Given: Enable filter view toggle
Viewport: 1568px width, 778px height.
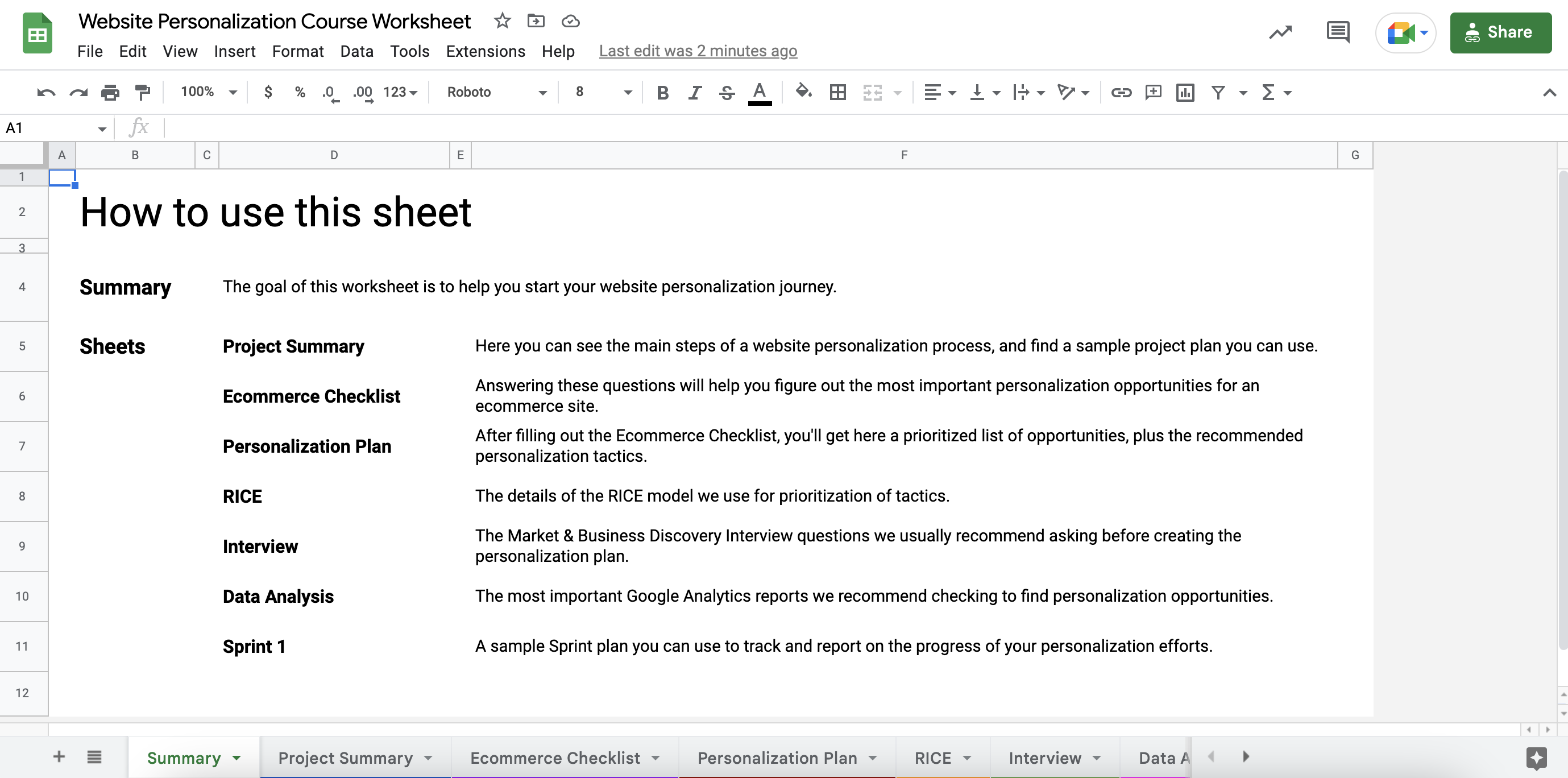Looking at the screenshot, I should 1242,92.
